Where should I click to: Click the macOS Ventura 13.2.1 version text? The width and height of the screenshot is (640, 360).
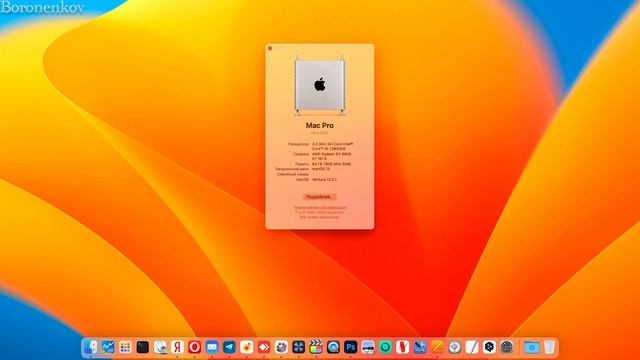coord(324,180)
